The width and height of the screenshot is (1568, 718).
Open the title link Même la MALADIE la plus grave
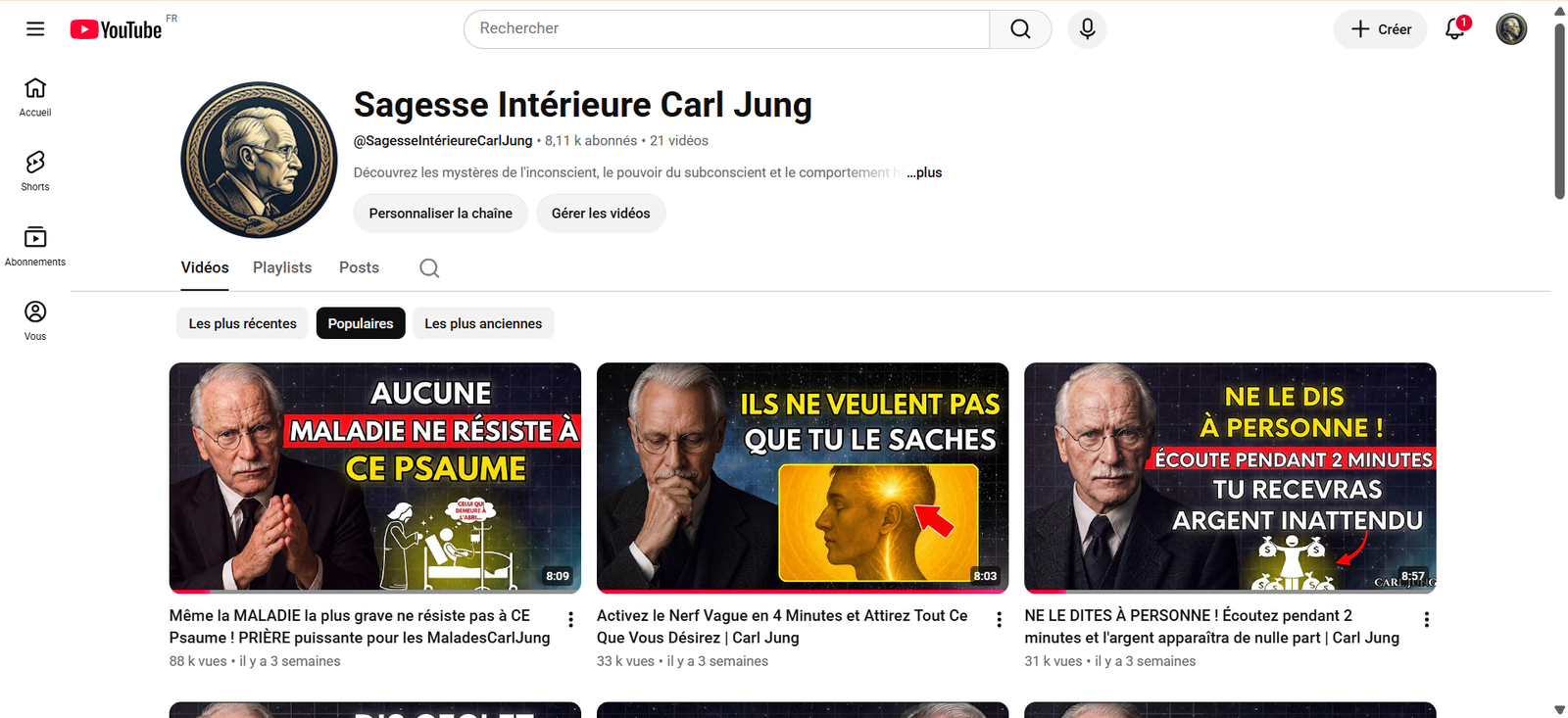pyautogui.click(x=360, y=627)
